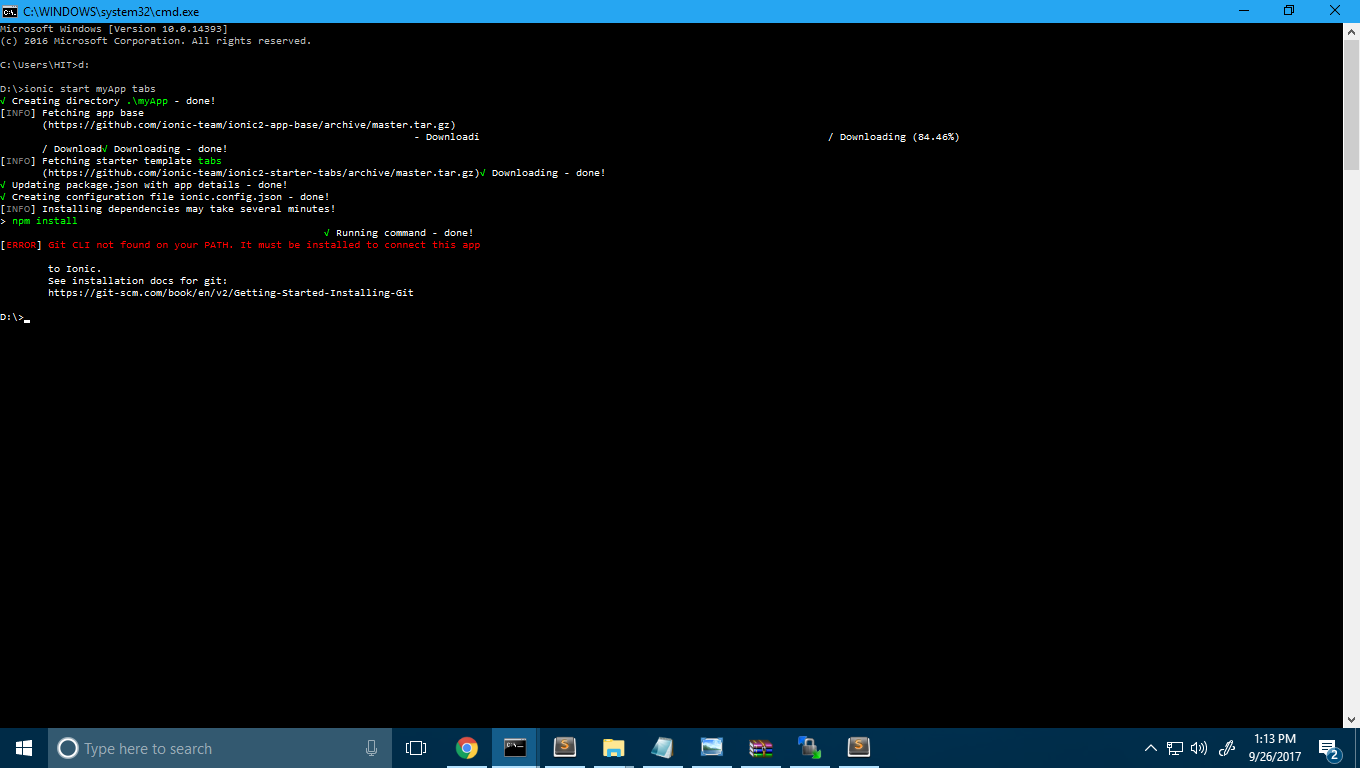Activate the Cortana microphone icon
The image size is (1360, 768).
pyautogui.click(x=371, y=748)
